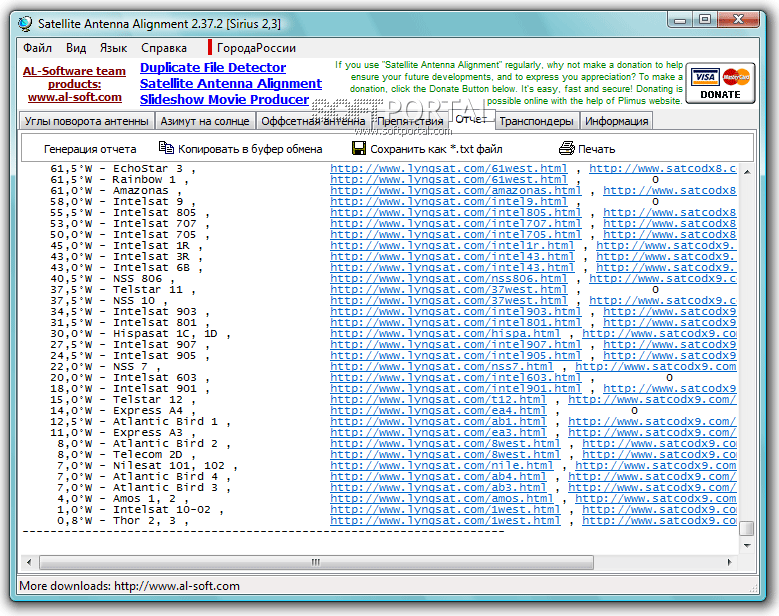
Task: Open Duplicate File Detector link
Action: (213, 68)
